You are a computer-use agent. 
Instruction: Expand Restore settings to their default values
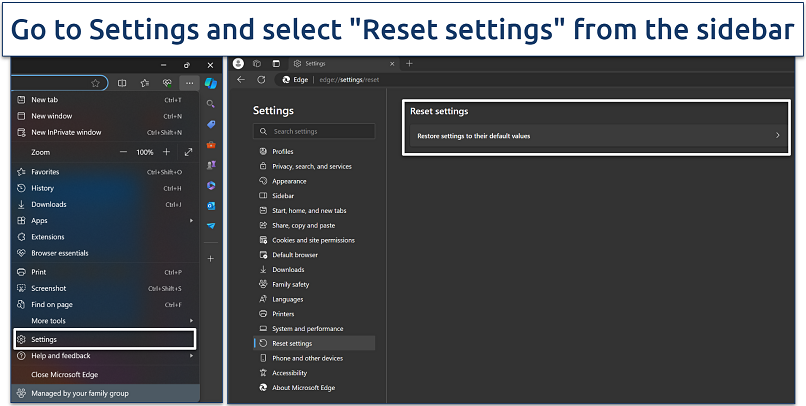(597, 135)
